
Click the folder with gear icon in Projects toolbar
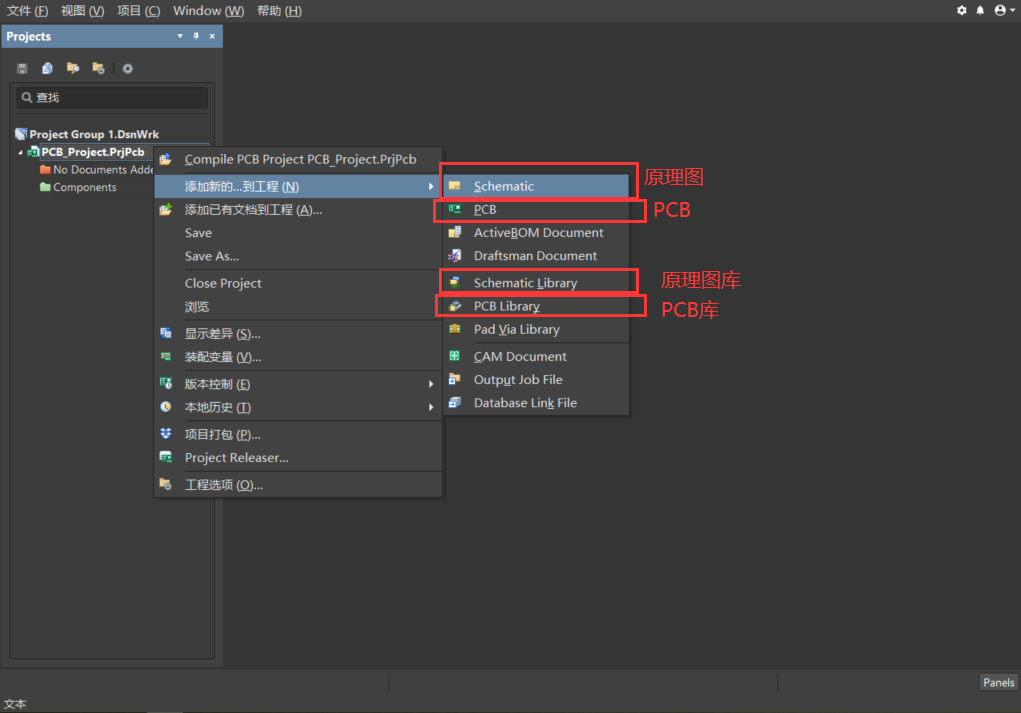click(x=98, y=68)
